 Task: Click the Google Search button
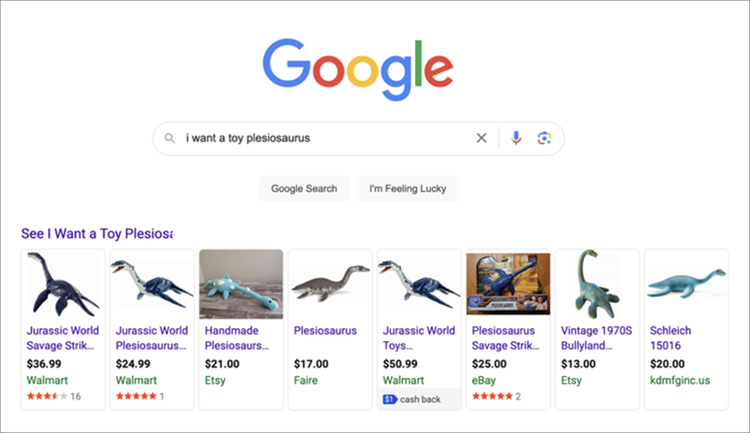click(x=304, y=188)
